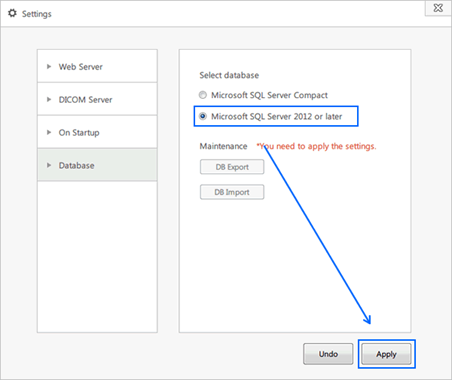The image size is (452, 380).
Task: Click the Database section arrow
Action: [49, 165]
